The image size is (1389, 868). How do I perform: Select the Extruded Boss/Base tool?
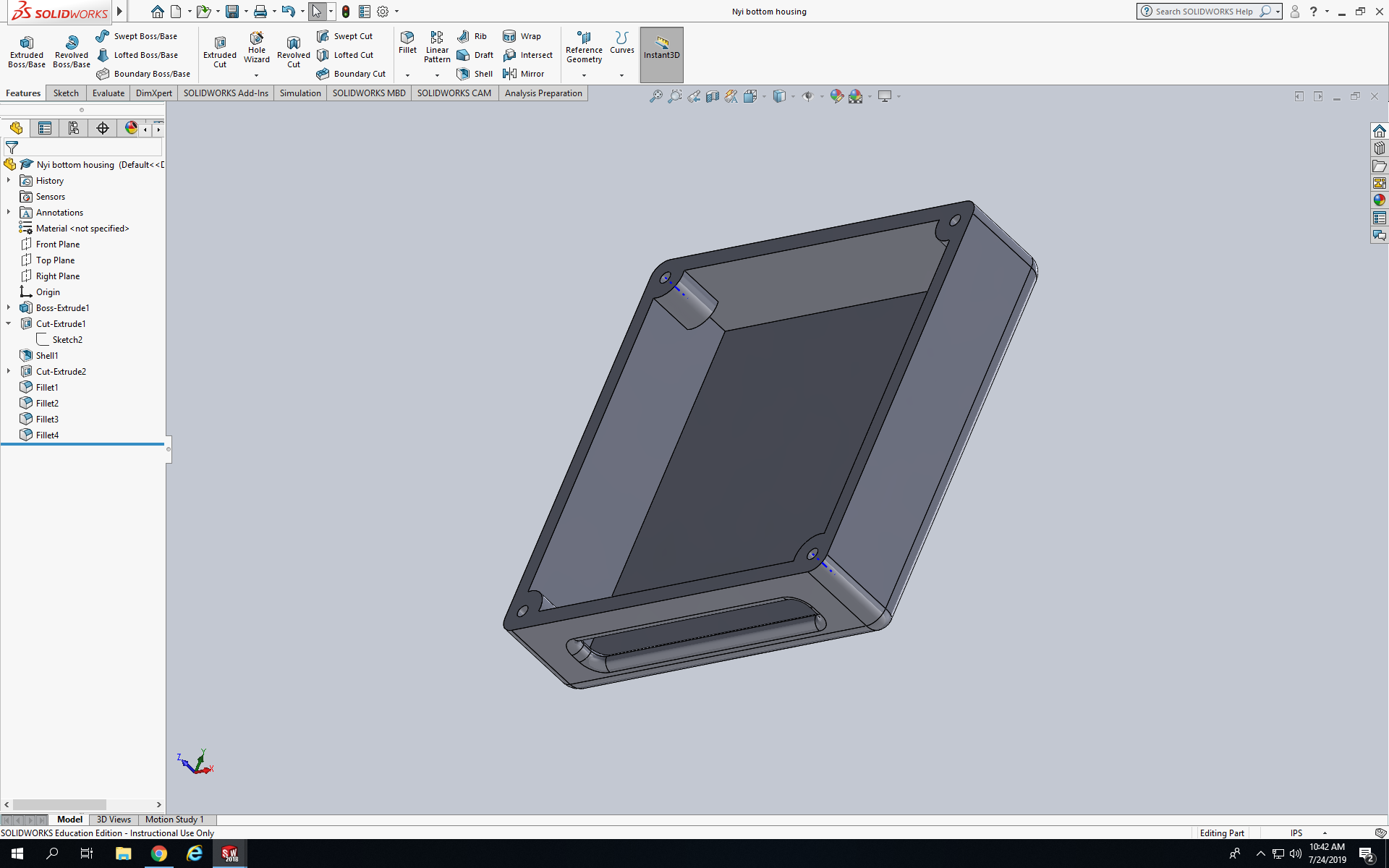pos(27,52)
